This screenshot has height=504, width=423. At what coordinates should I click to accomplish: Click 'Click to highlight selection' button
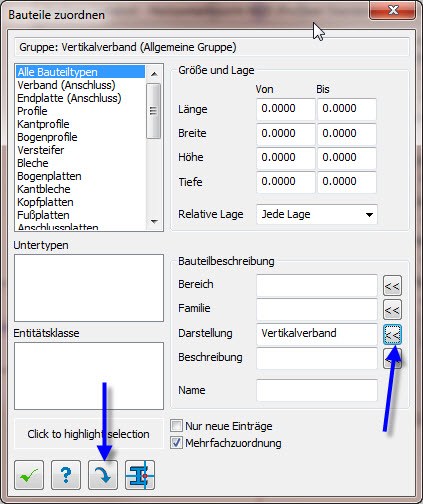click(89, 434)
